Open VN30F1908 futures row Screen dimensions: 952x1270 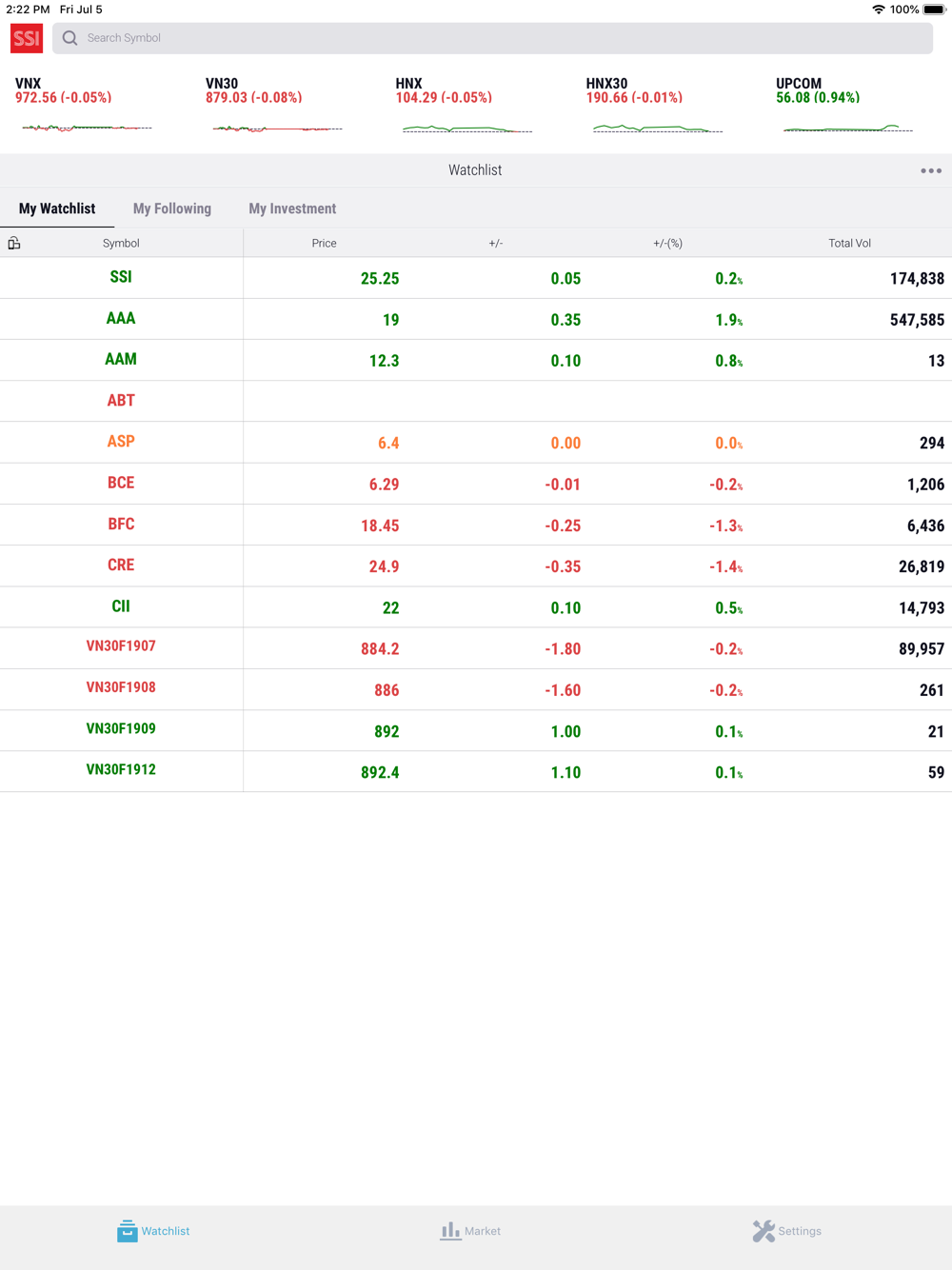pyautogui.click(x=476, y=689)
